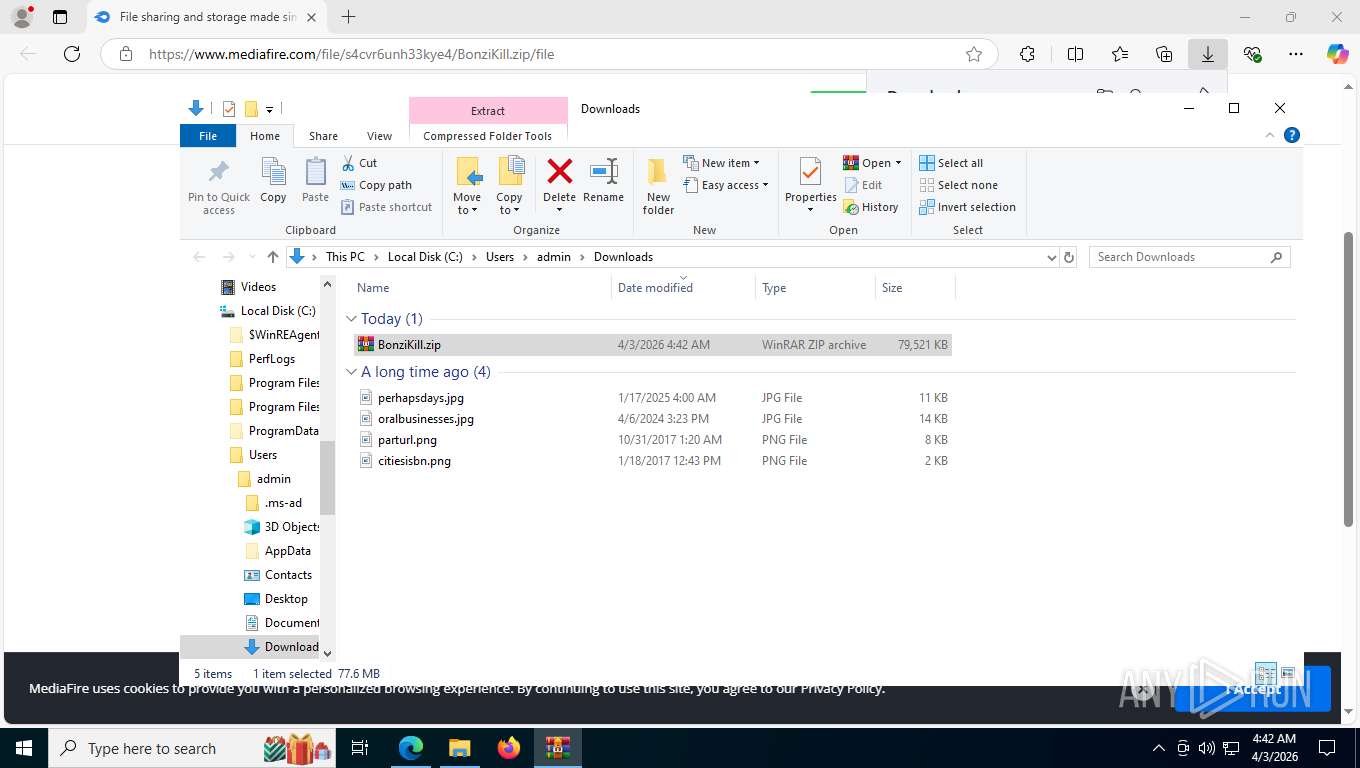Click the red Delete icon
This screenshot has height=768, width=1360.
(559, 171)
